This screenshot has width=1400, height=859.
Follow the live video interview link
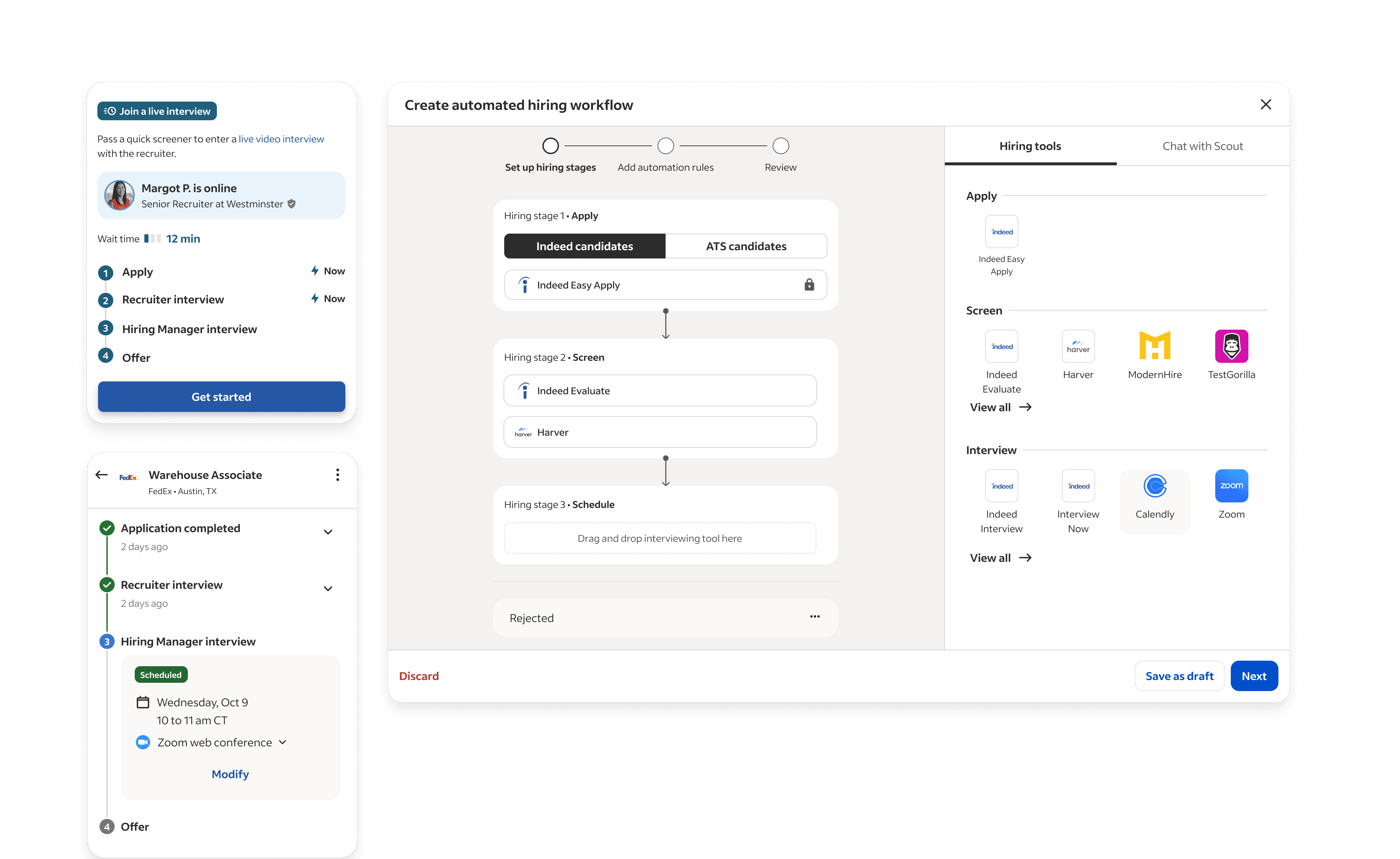(x=281, y=139)
